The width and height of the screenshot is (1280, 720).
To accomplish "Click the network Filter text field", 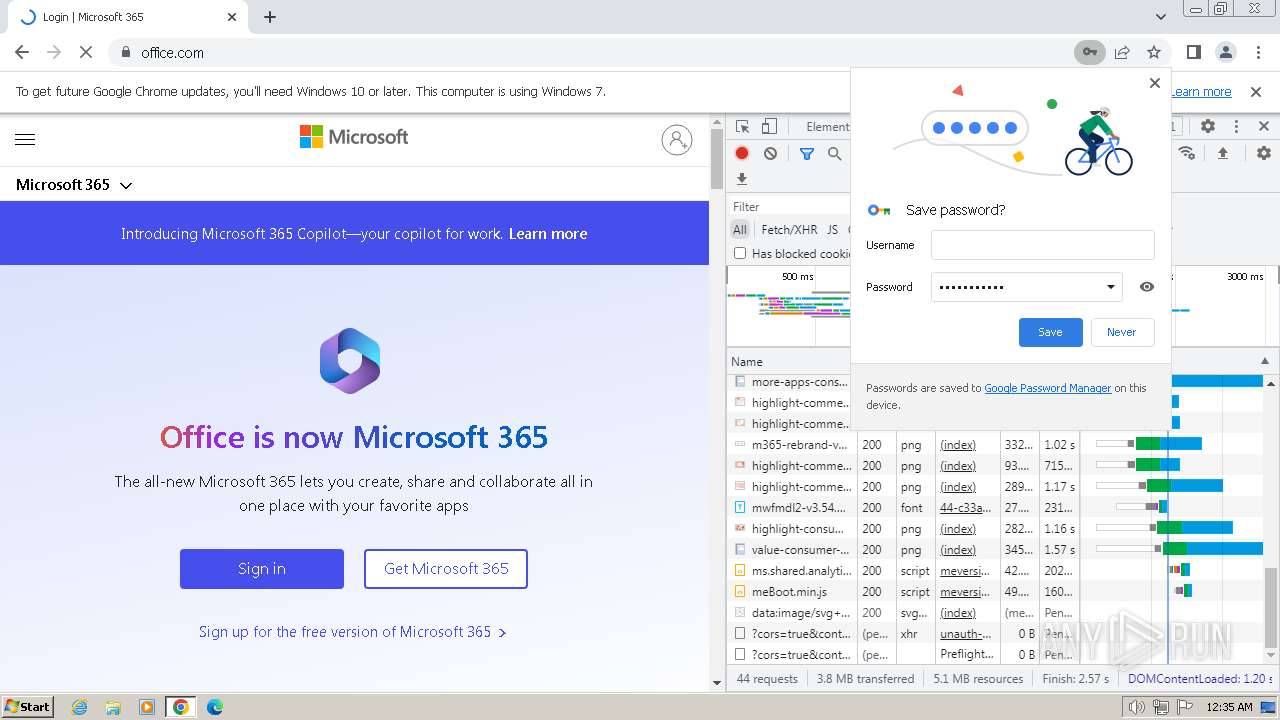I will click(790, 207).
